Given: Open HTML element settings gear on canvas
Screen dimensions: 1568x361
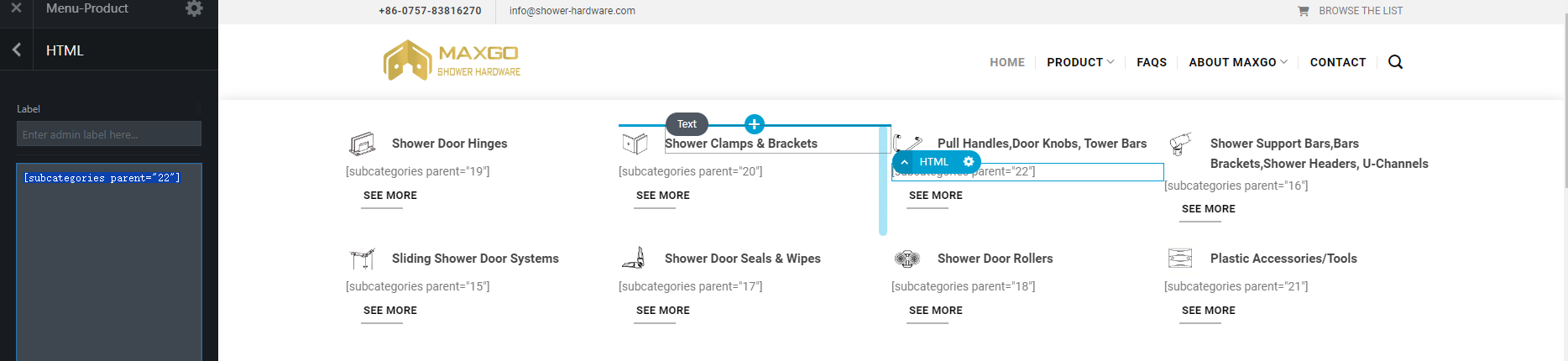Looking at the screenshot, I should (x=969, y=162).
